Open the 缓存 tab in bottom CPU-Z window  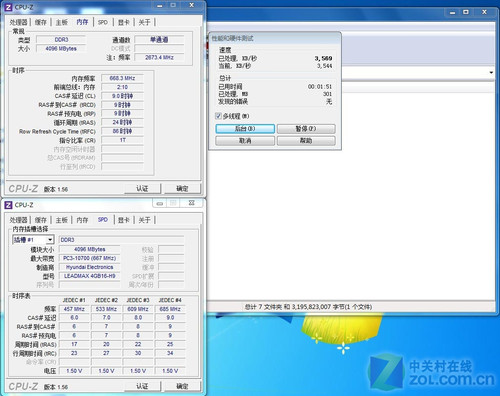pyautogui.click(x=41, y=220)
